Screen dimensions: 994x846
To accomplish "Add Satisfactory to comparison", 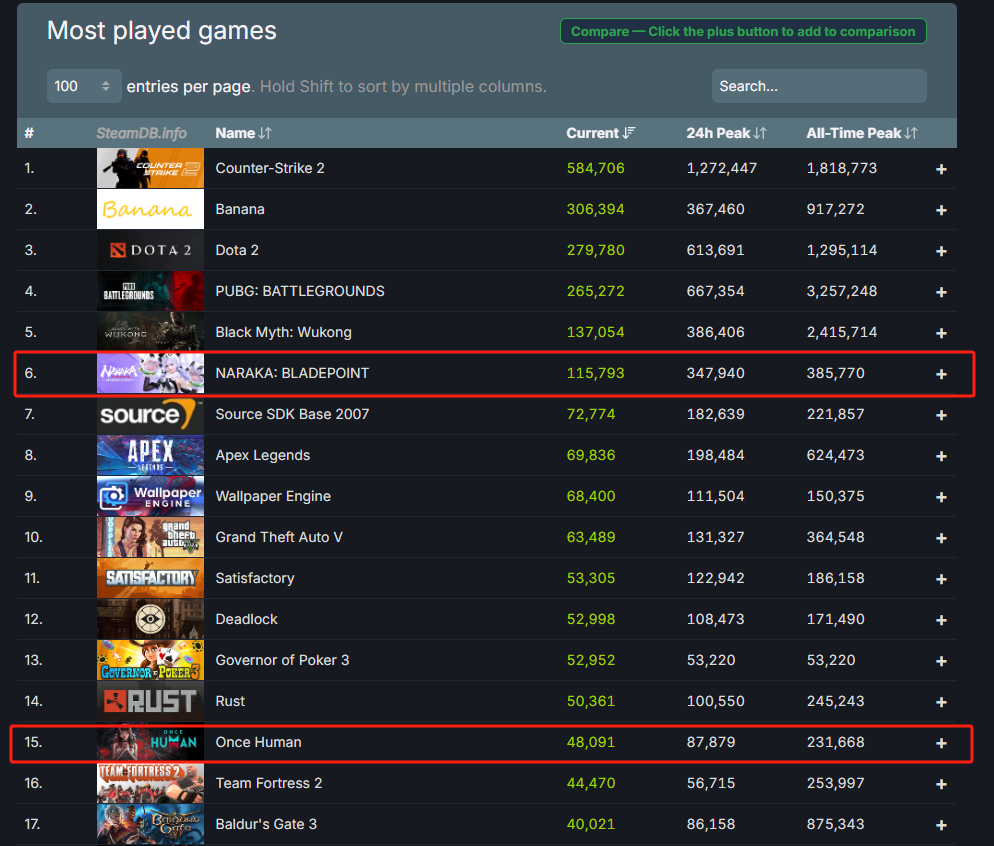I will pos(941,579).
